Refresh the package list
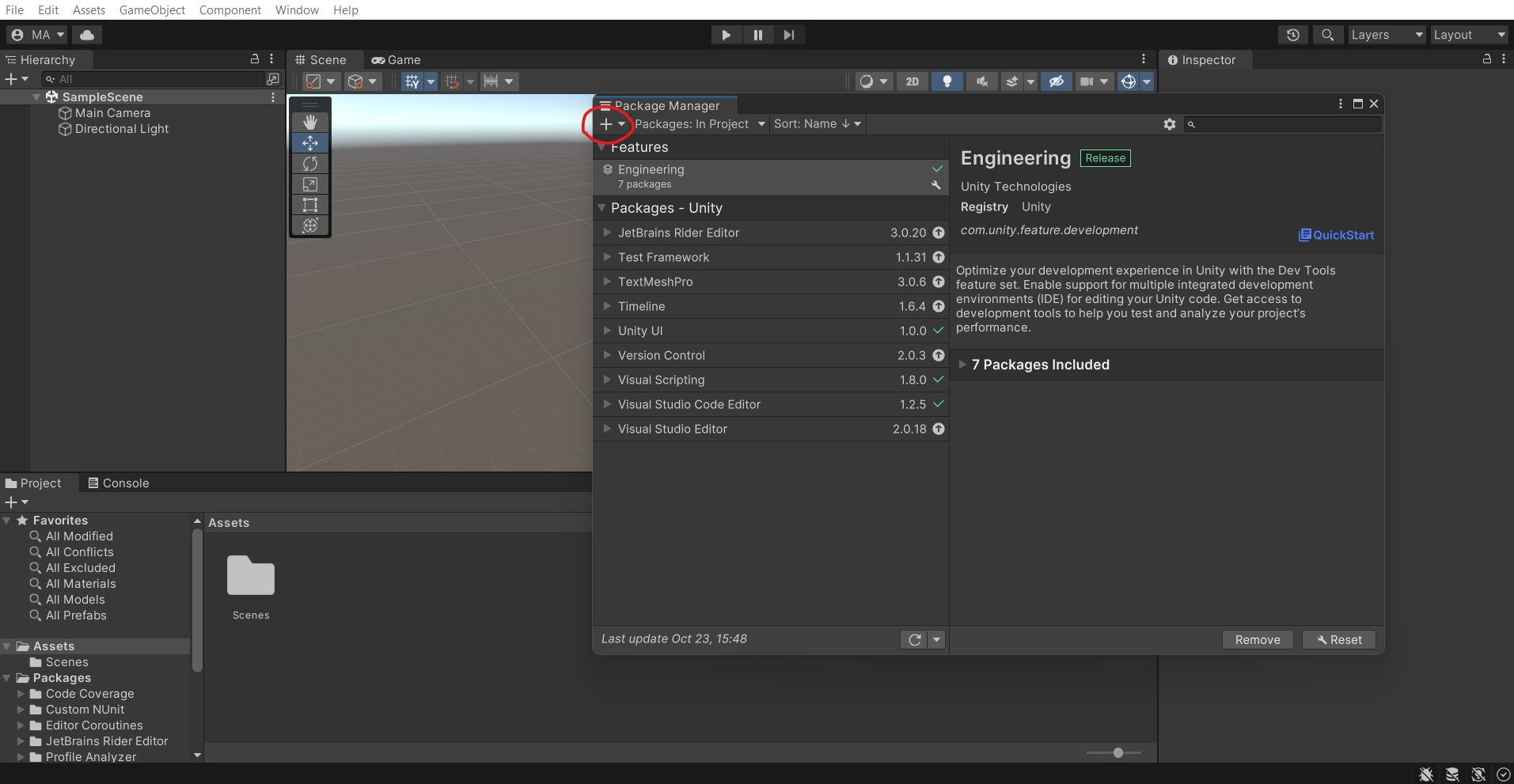Image resolution: width=1514 pixels, height=784 pixels. (x=914, y=640)
